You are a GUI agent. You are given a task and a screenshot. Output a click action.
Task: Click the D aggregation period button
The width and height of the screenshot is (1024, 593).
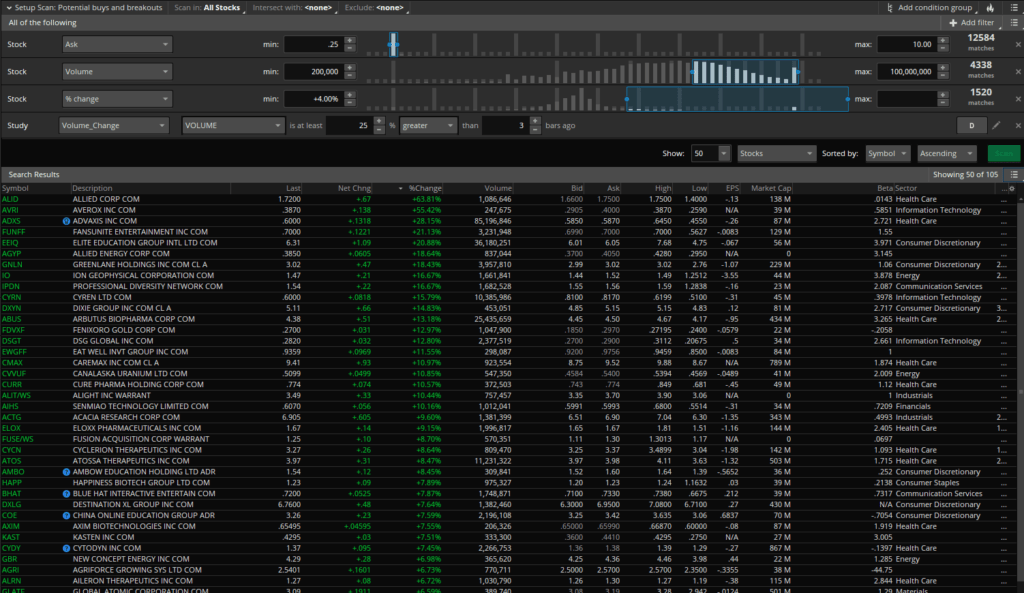[971, 125]
